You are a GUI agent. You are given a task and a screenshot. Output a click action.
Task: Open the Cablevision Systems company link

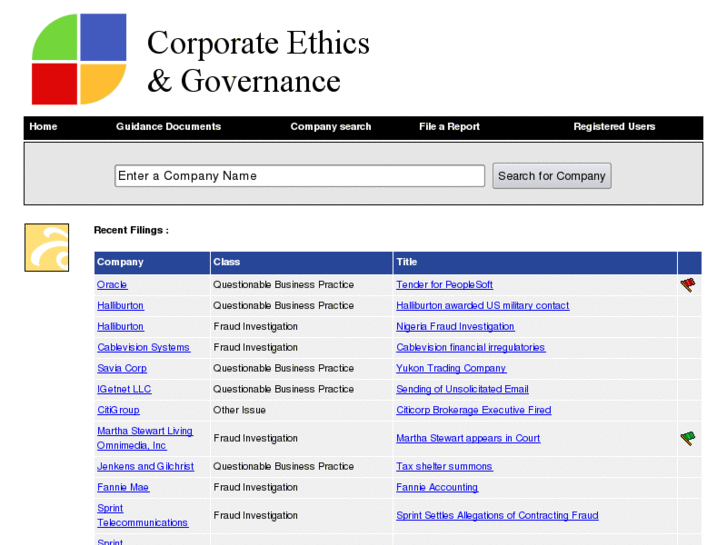coord(144,347)
